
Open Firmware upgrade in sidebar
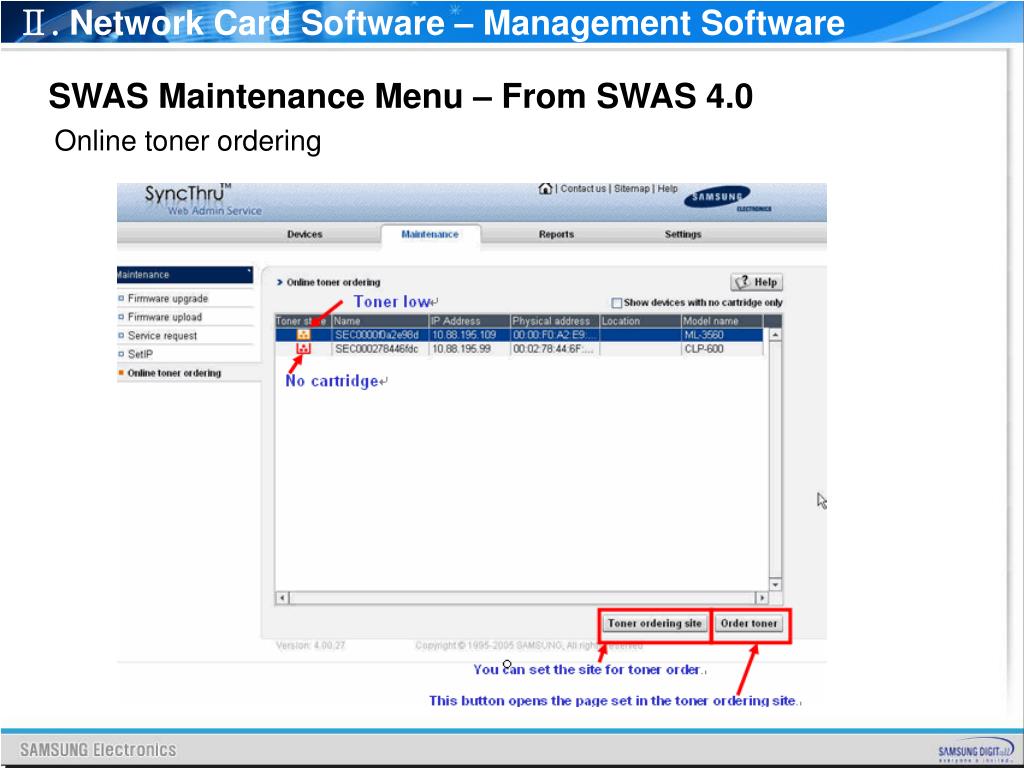(168, 298)
